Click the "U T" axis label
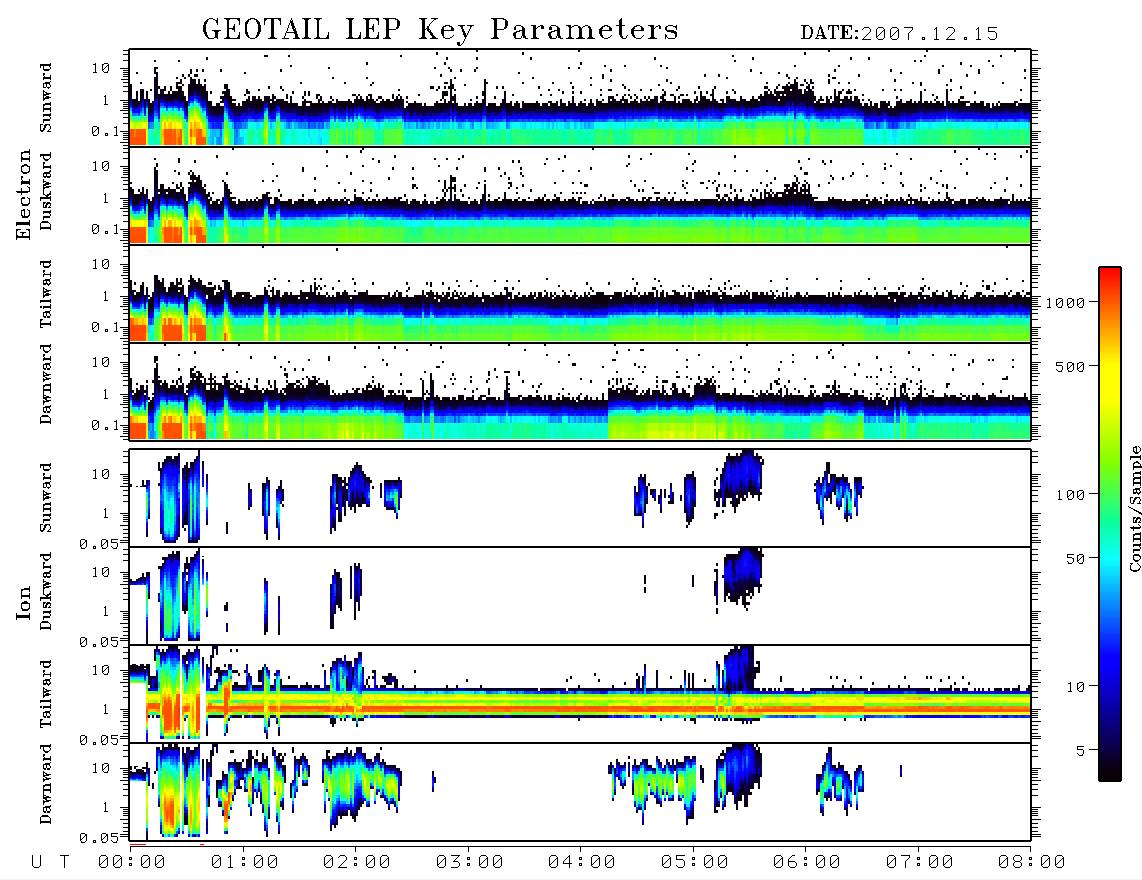The height and width of the screenshot is (880, 1142). pyautogui.click(x=50, y=862)
